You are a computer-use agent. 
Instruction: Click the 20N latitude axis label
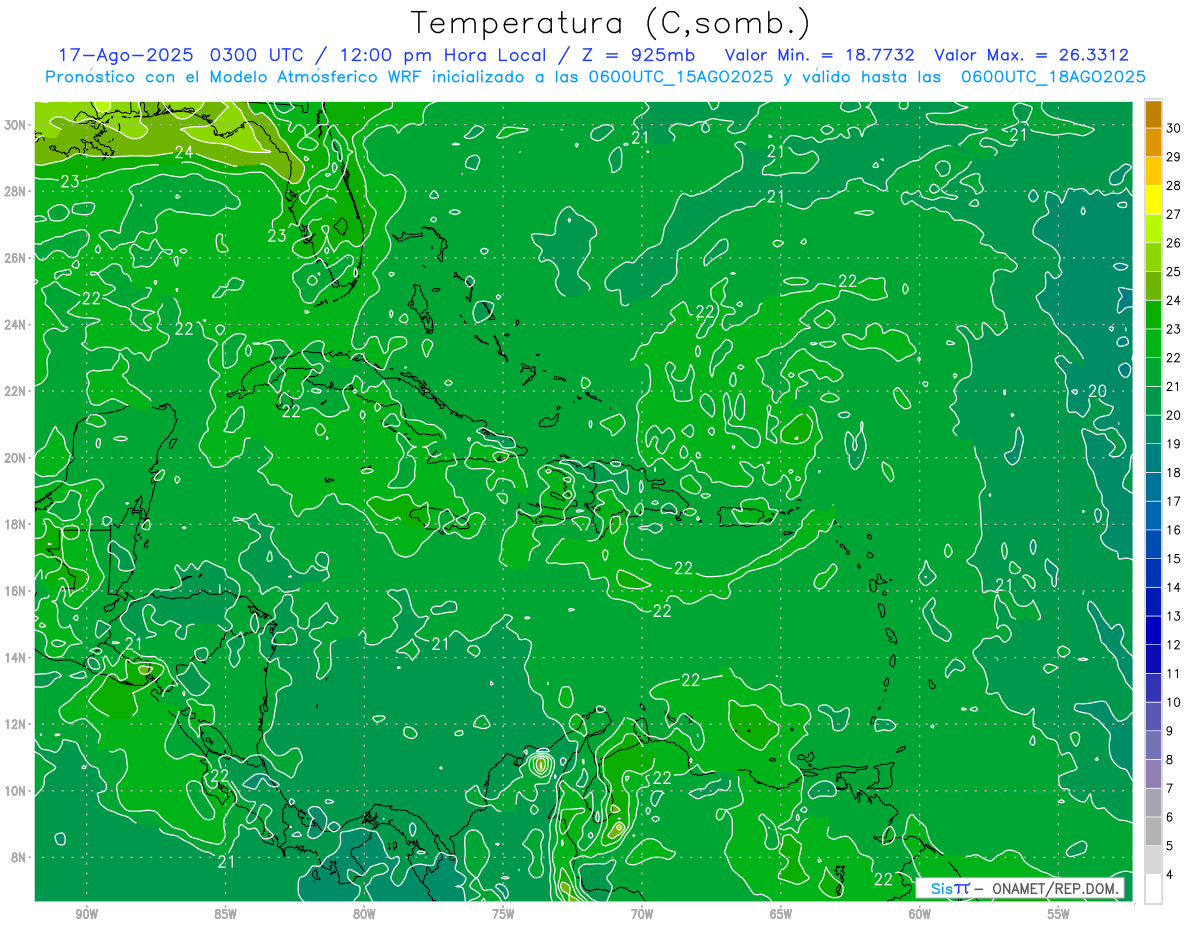(16, 458)
